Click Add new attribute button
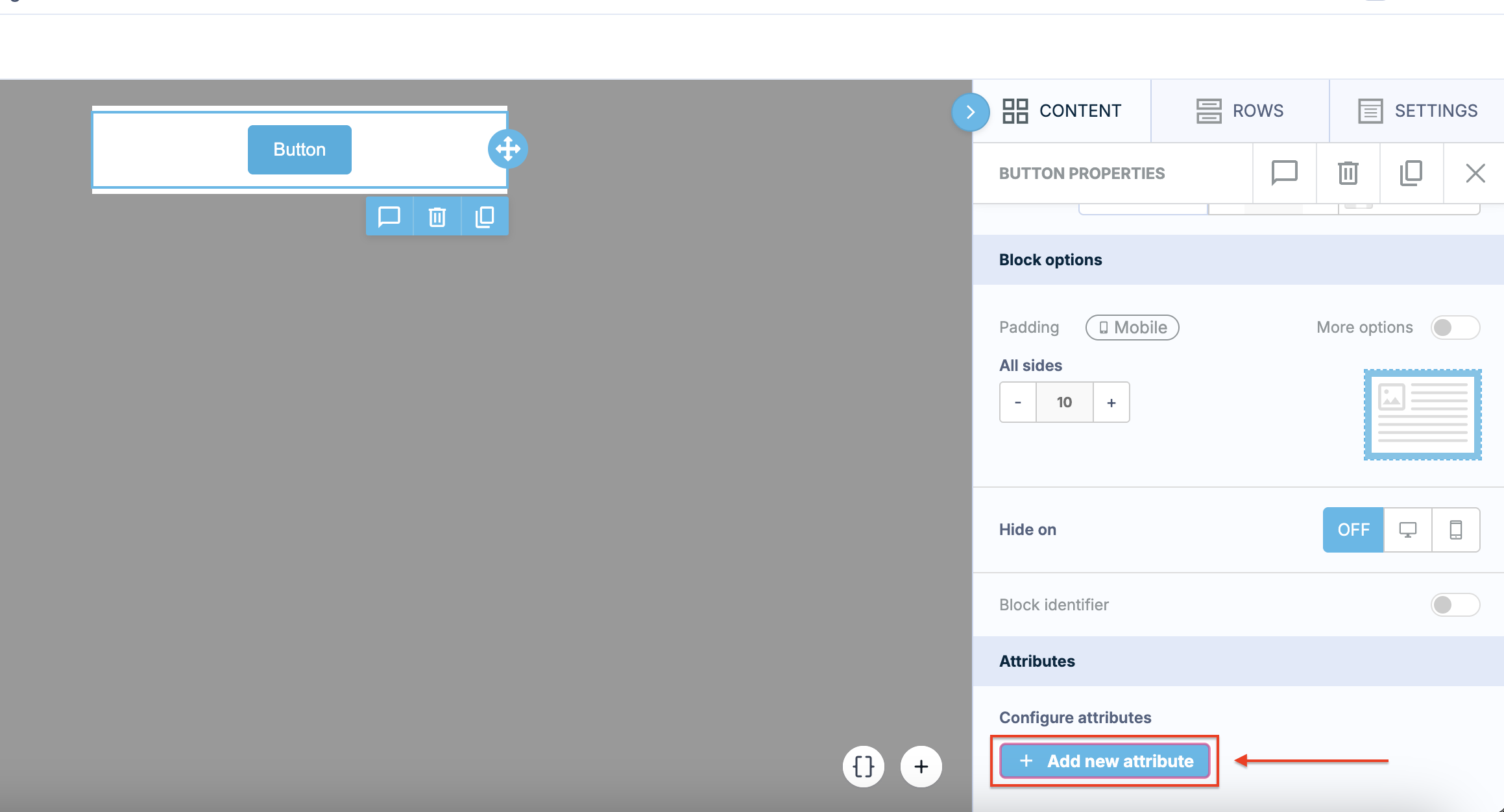Image resolution: width=1504 pixels, height=812 pixels. pos(1105,761)
